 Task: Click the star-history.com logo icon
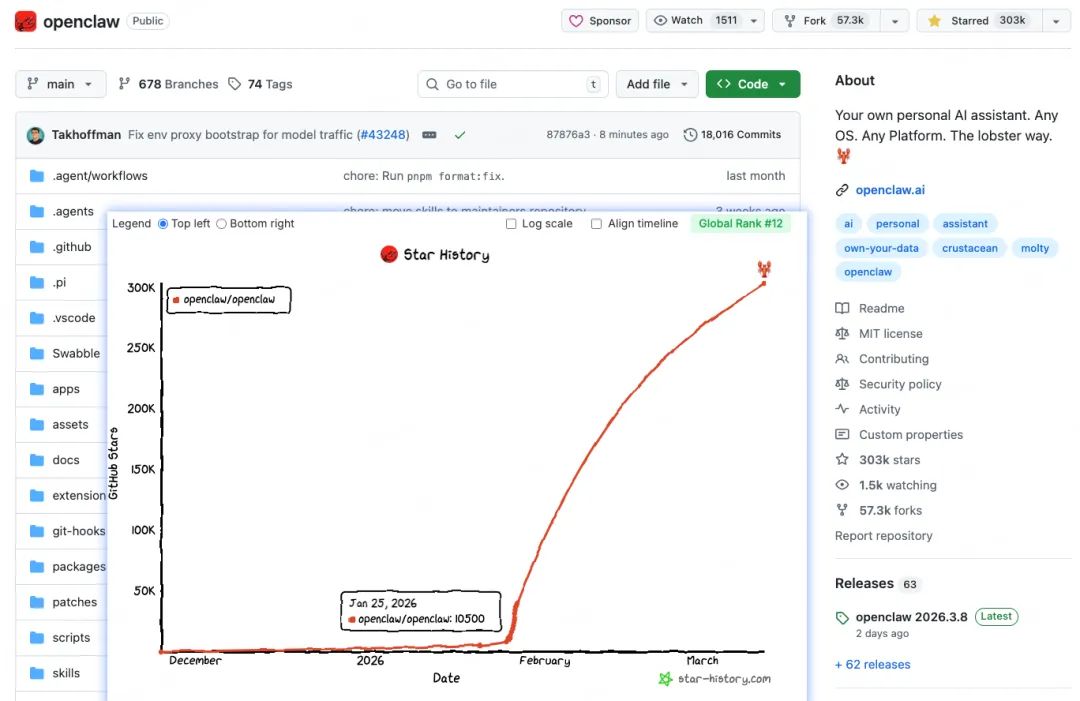(x=665, y=679)
